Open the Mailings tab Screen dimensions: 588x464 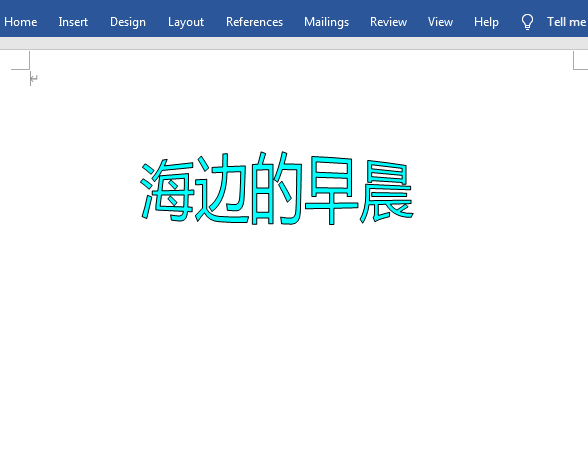pyautogui.click(x=326, y=22)
